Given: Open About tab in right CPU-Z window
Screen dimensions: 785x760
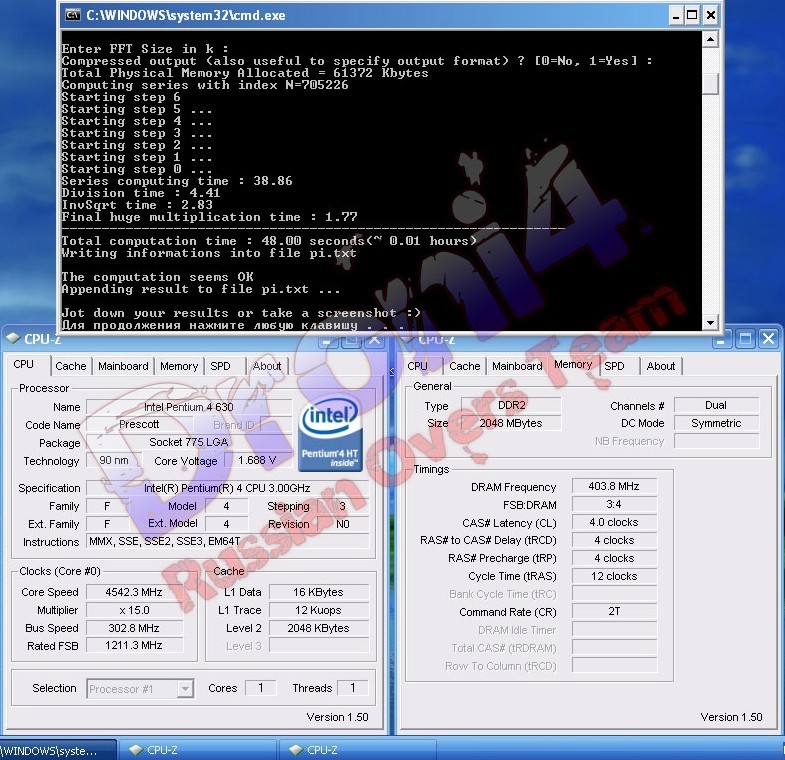Looking at the screenshot, I should [661, 366].
